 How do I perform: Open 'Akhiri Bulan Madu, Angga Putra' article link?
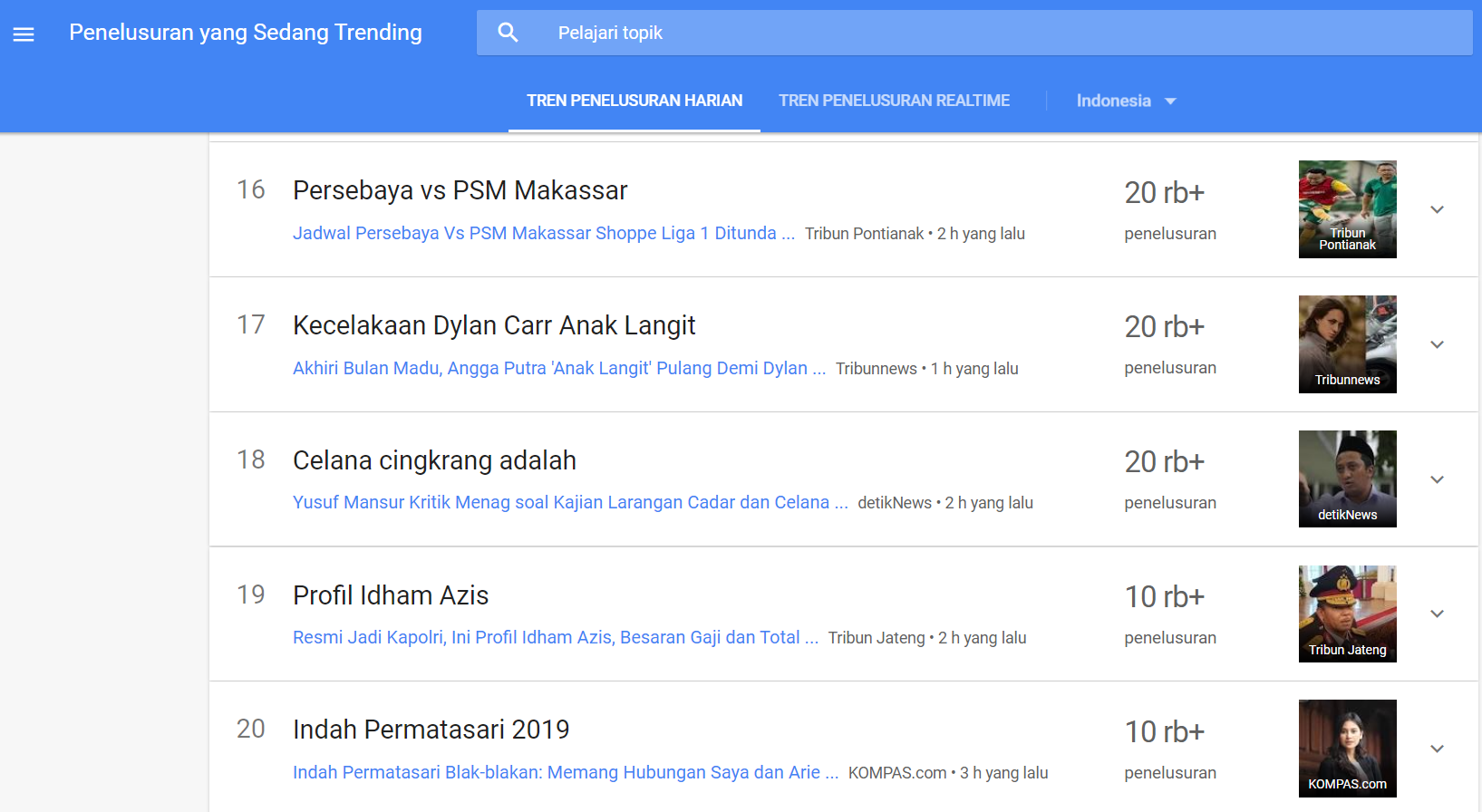coord(559,368)
